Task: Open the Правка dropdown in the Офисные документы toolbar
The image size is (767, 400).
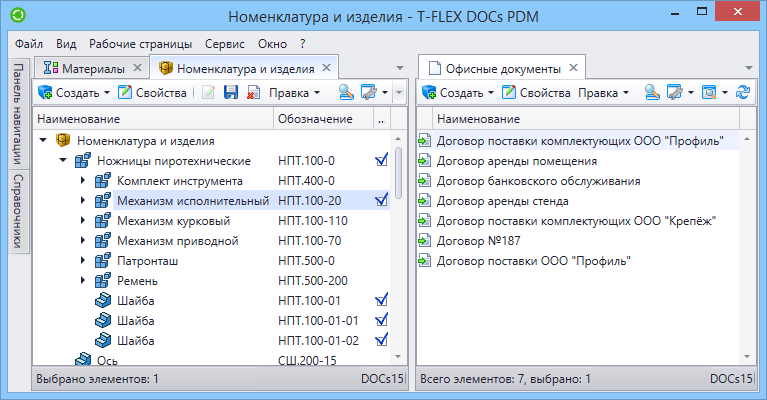Action: pyautogui.click(x=603, y=92)
